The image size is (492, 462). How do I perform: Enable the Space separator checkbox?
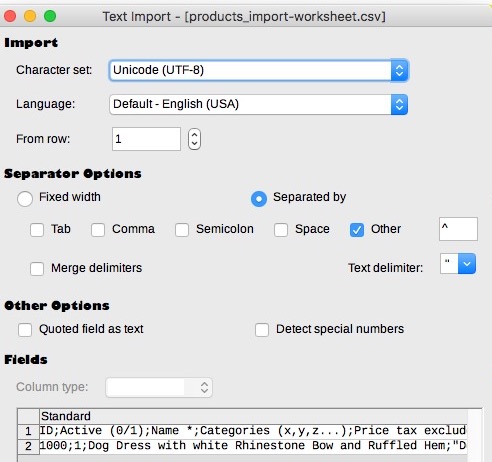(281, 230)
